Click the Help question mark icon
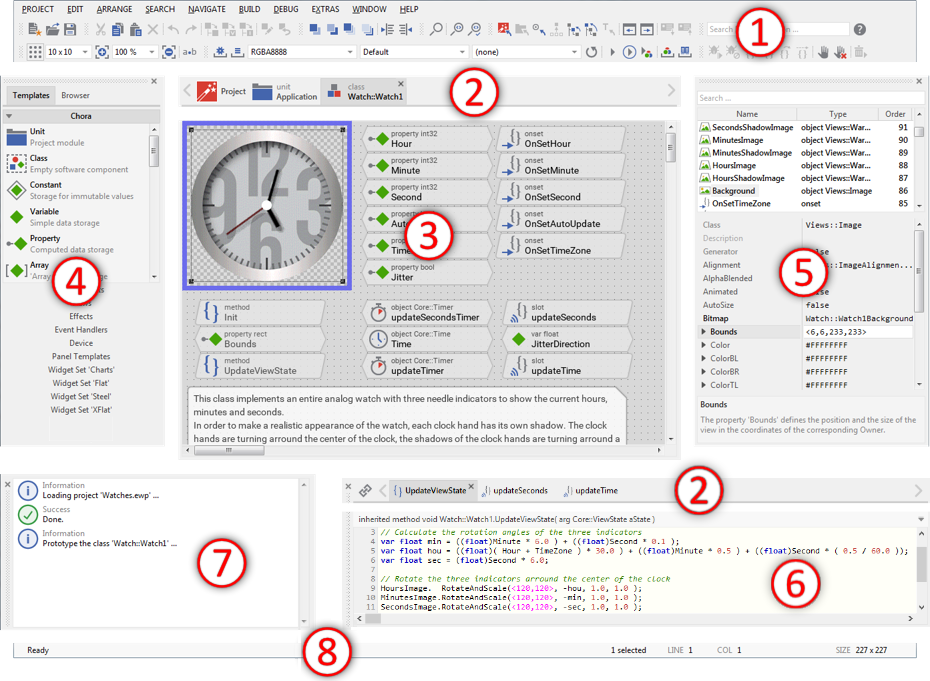The height and width of the screenshot is (681, 930). (x=859, y=29)
